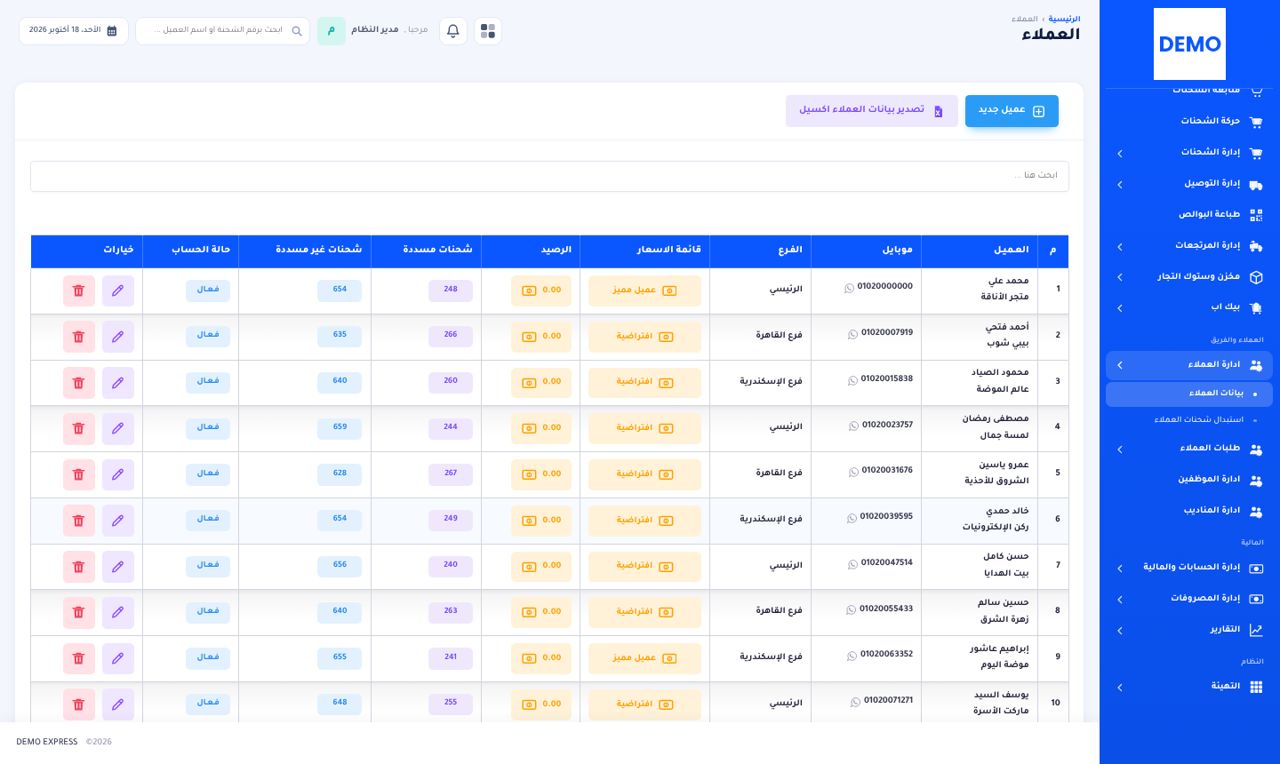Edit customer إبراهيم عاشور row
This screenshot has height=764, width=1280.
pos(118,658)
